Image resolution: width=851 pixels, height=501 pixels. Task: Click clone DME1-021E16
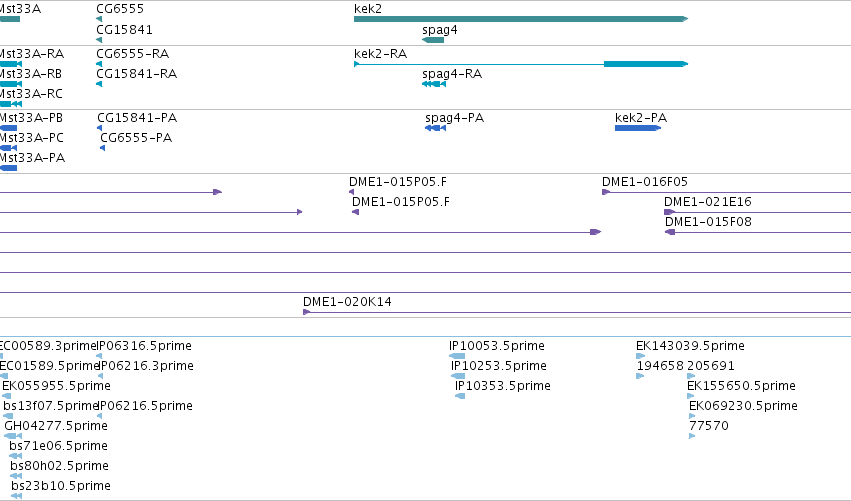[x=758, y=212]
